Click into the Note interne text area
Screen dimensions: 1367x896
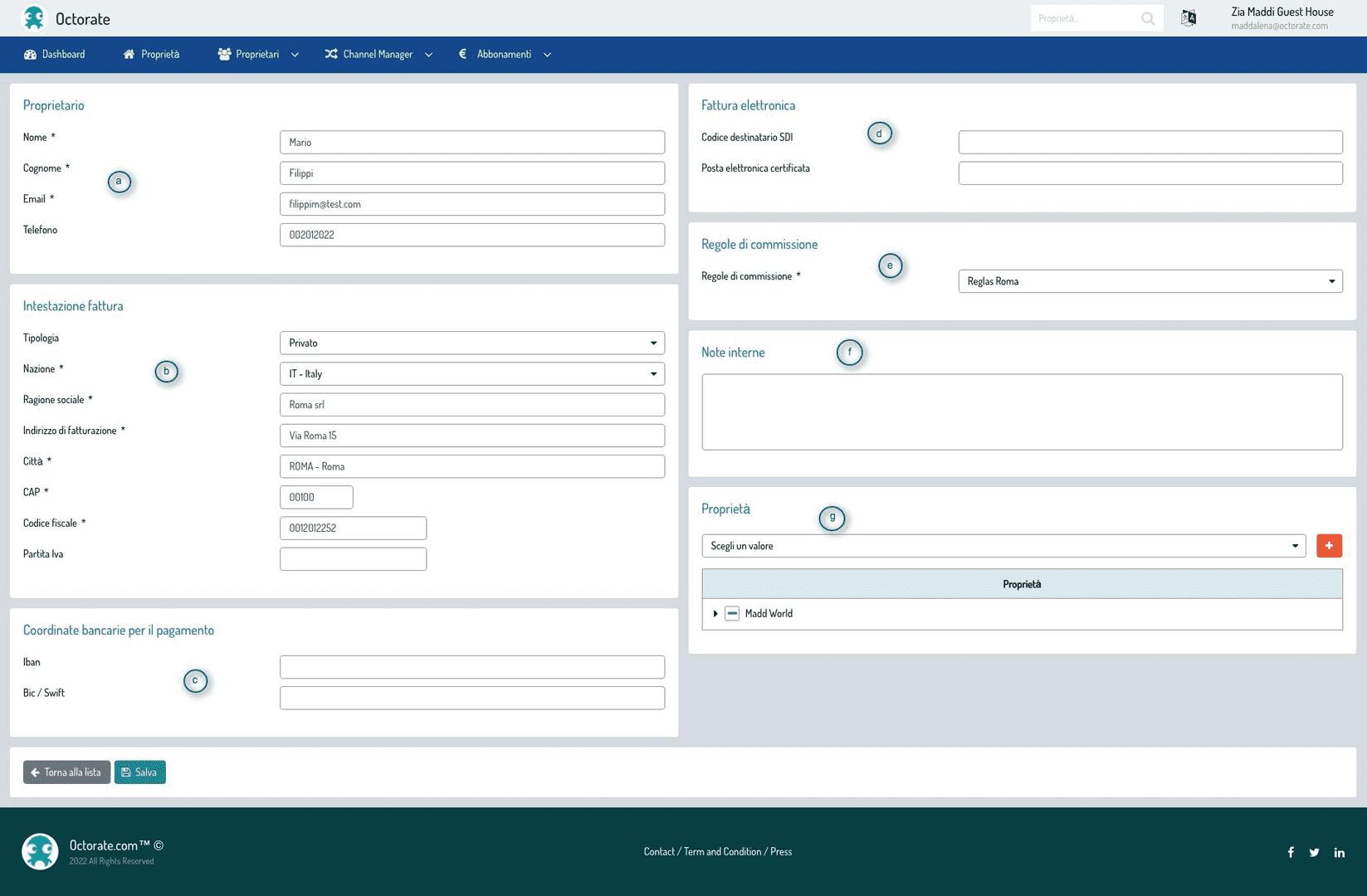(x=1021, y=412)
